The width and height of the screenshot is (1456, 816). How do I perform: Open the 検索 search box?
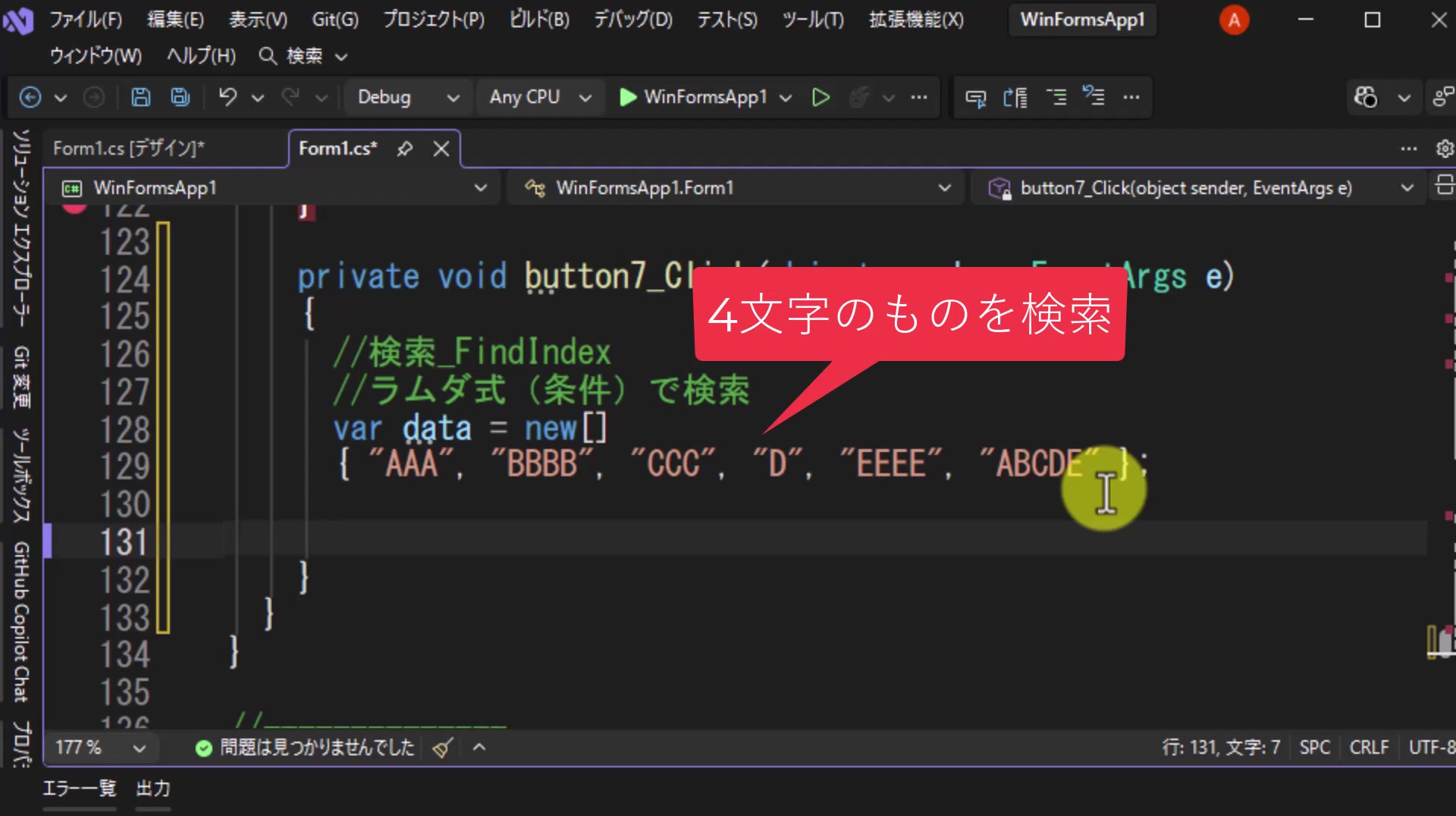[x=303, y=56]
